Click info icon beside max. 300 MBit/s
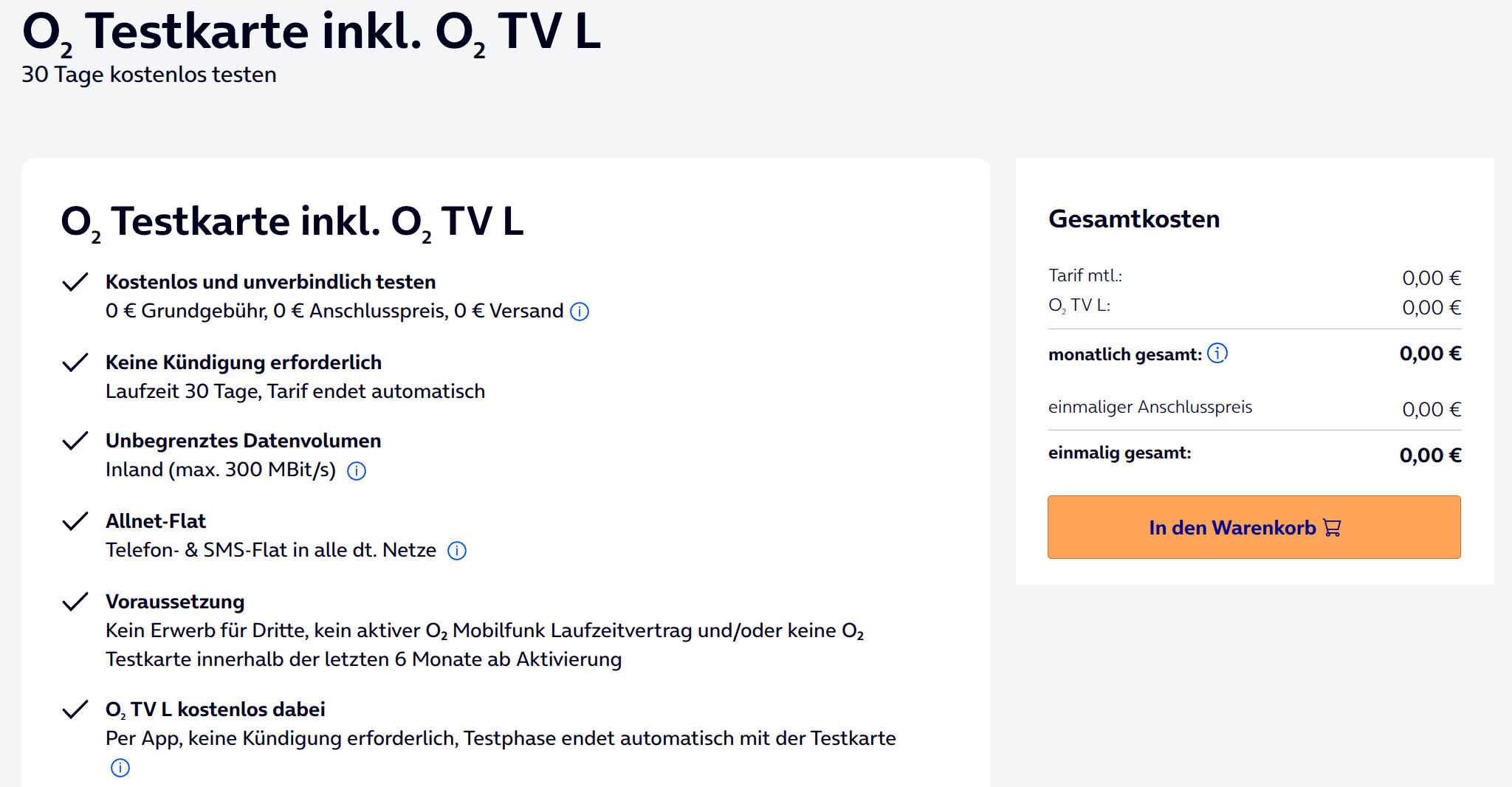The height and width of the screenshot is (787, 1512). [x=357, y=471]
